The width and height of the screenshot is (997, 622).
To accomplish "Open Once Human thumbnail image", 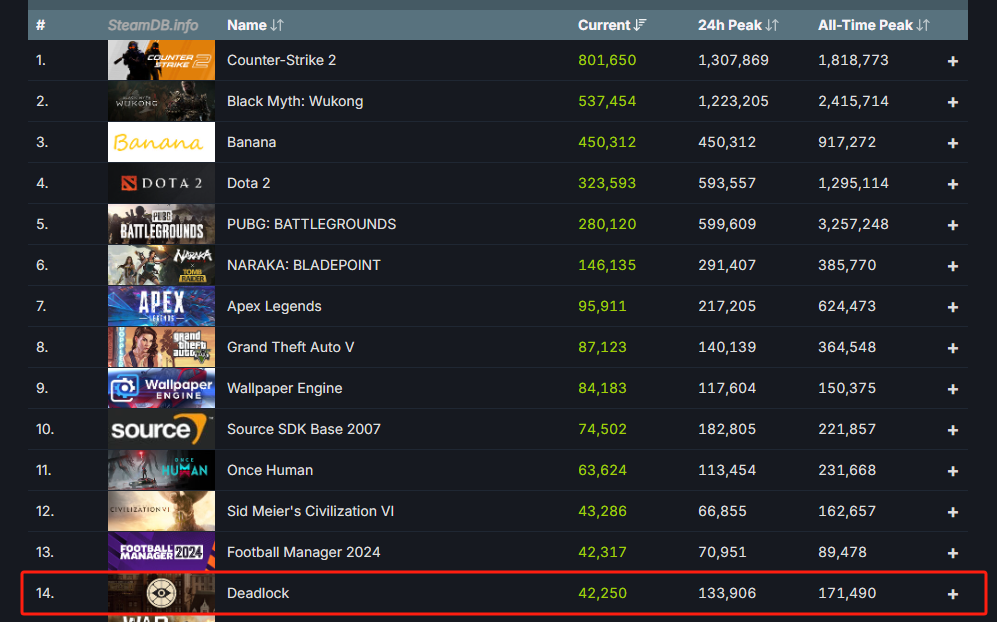I will [162, 471].
